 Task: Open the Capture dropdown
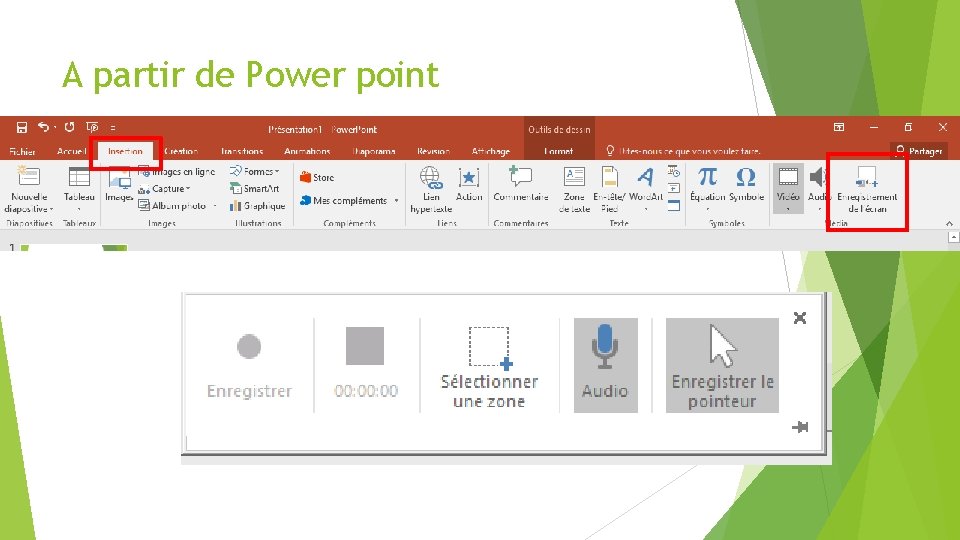coord(164,189)
